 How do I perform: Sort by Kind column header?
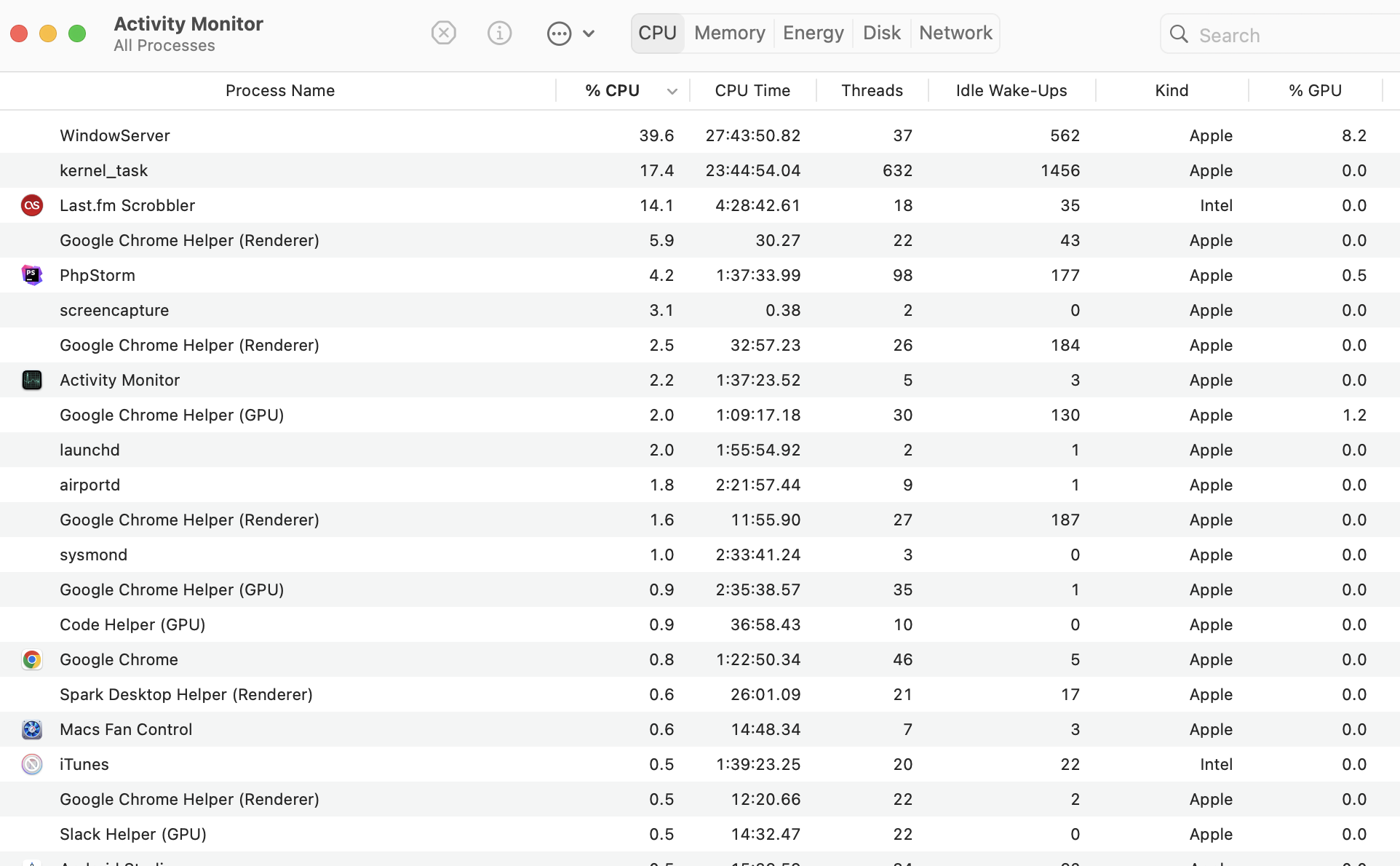1172,90
